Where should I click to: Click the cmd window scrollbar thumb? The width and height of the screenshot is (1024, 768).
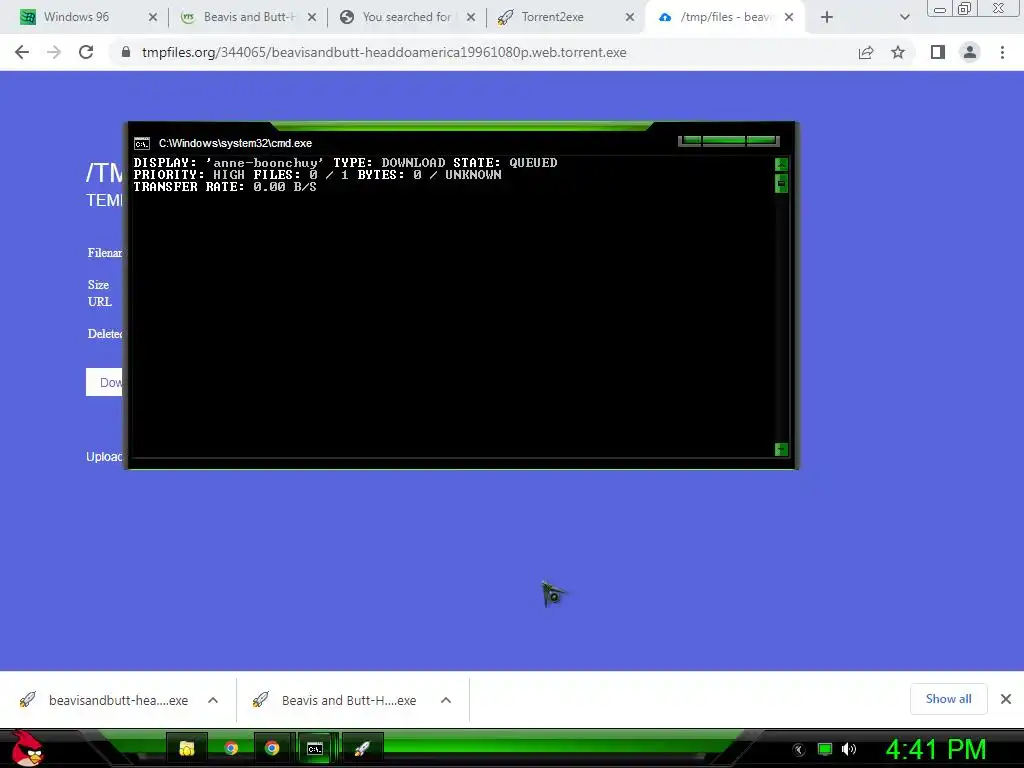tap(781, 184)
